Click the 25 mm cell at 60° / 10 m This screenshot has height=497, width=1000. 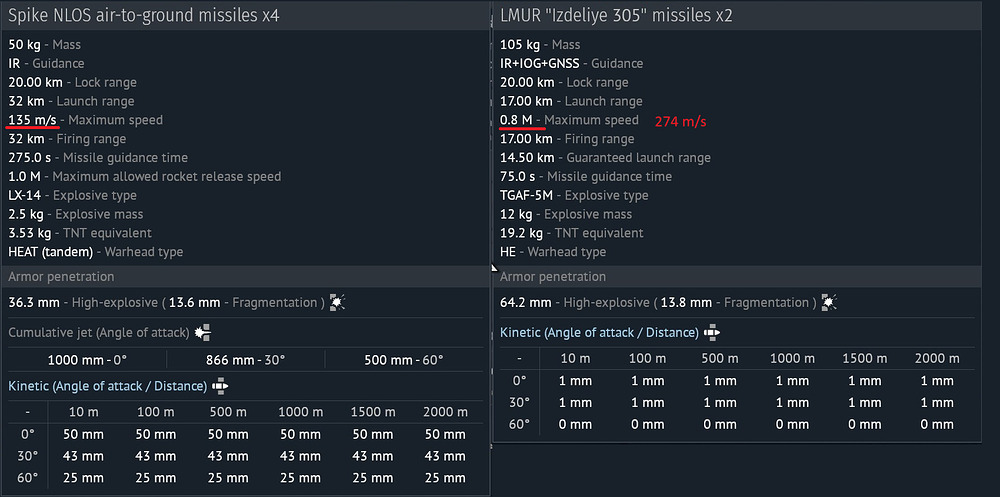click(83, 478)
